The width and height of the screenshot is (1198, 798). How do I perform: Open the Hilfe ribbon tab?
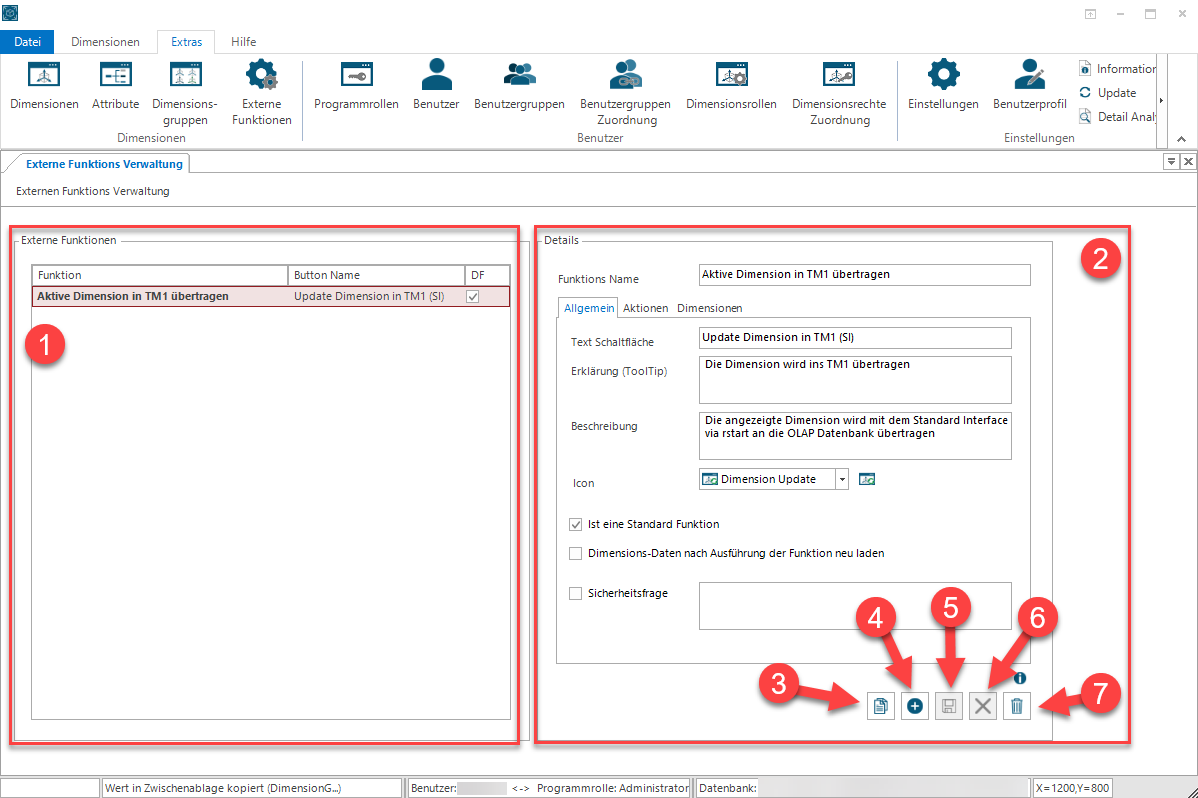click(244, 42)
